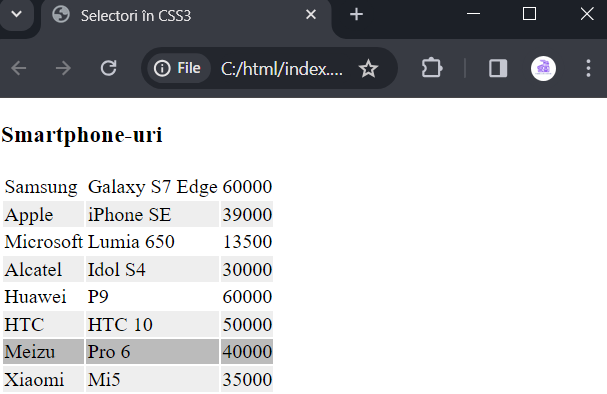The width and height of the screenshot is (607, 394).
Task: Click the Smartphone-uri heading
Action: tap(82, 135)
